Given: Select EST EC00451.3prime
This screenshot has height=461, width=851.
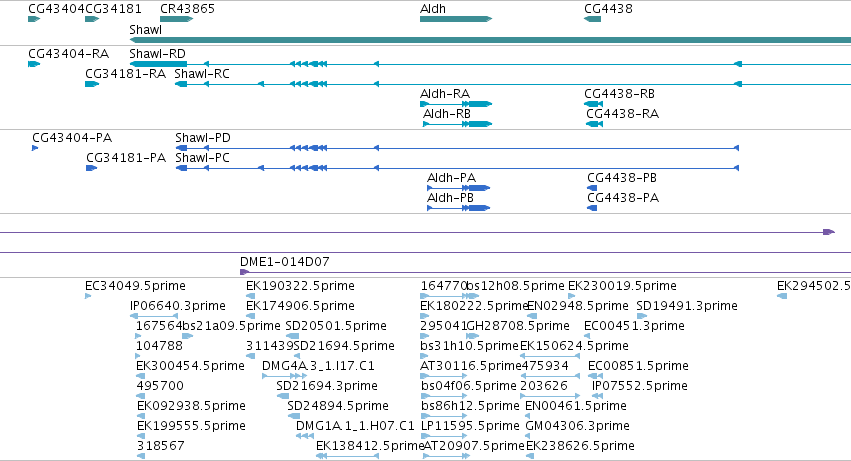Looking at the screenshot, I should (x=634, y=326).
